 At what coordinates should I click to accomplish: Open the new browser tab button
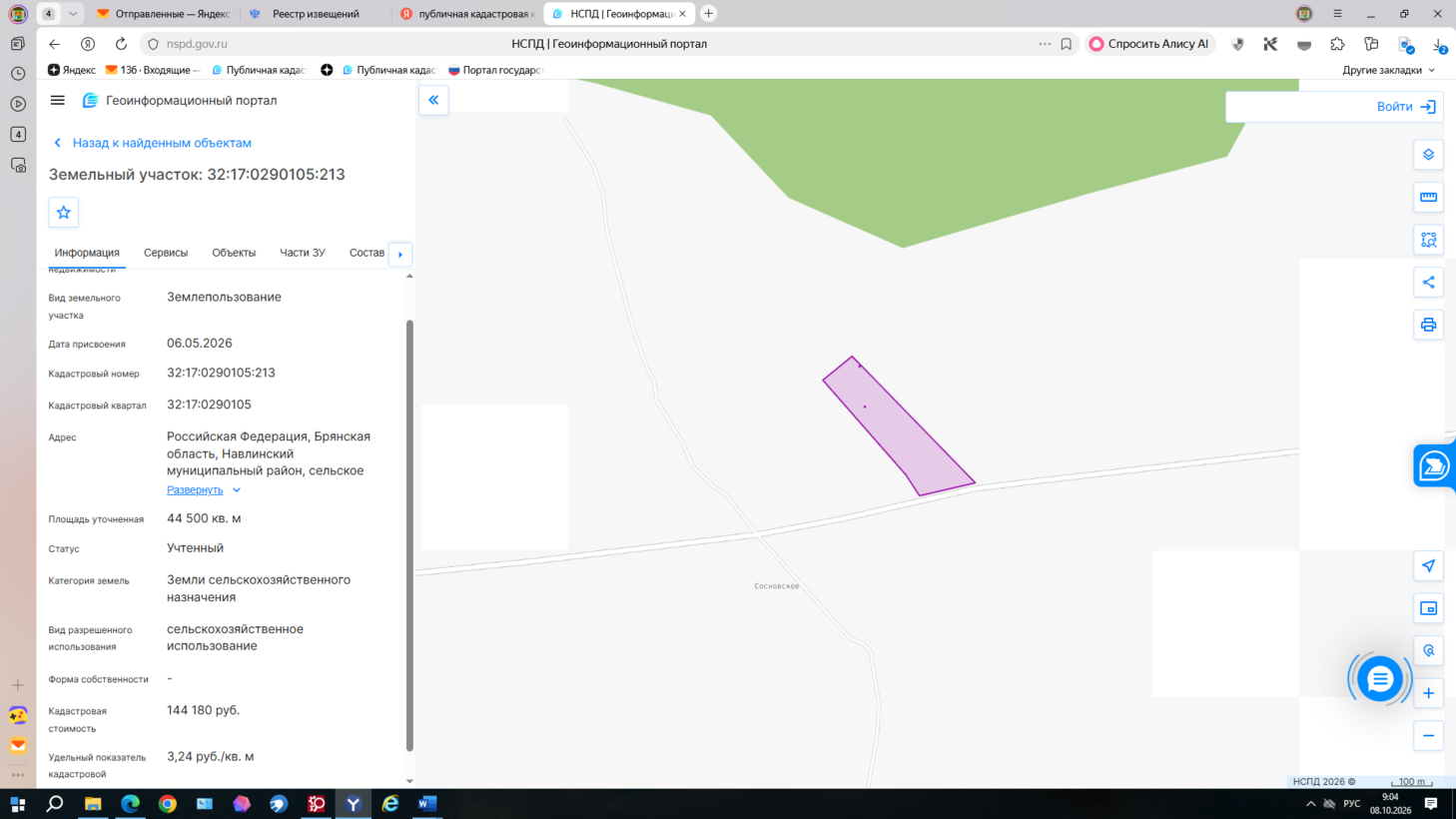[709, 14]
